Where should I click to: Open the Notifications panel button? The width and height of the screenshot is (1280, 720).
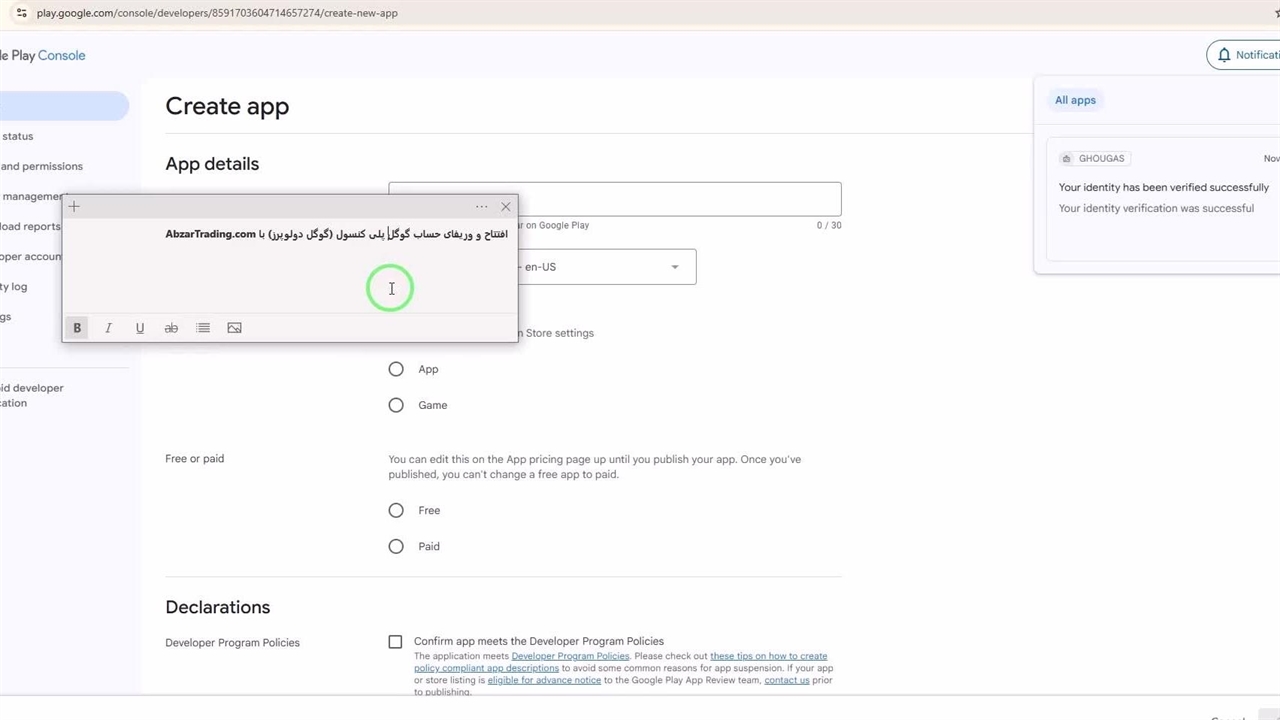coord(1243,55)
